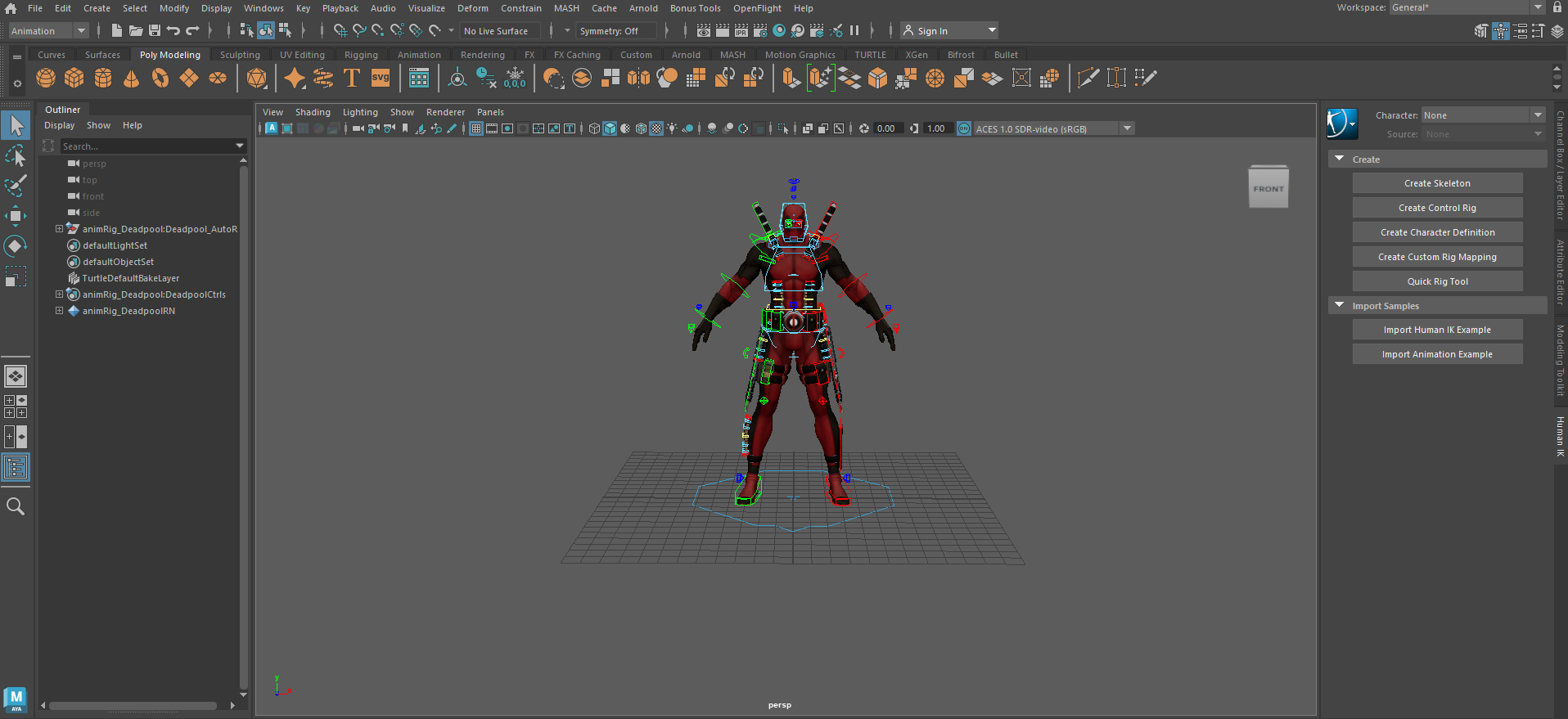
Task: Create a polygon cube from the shelf
Action: click(x=74, y=79)
